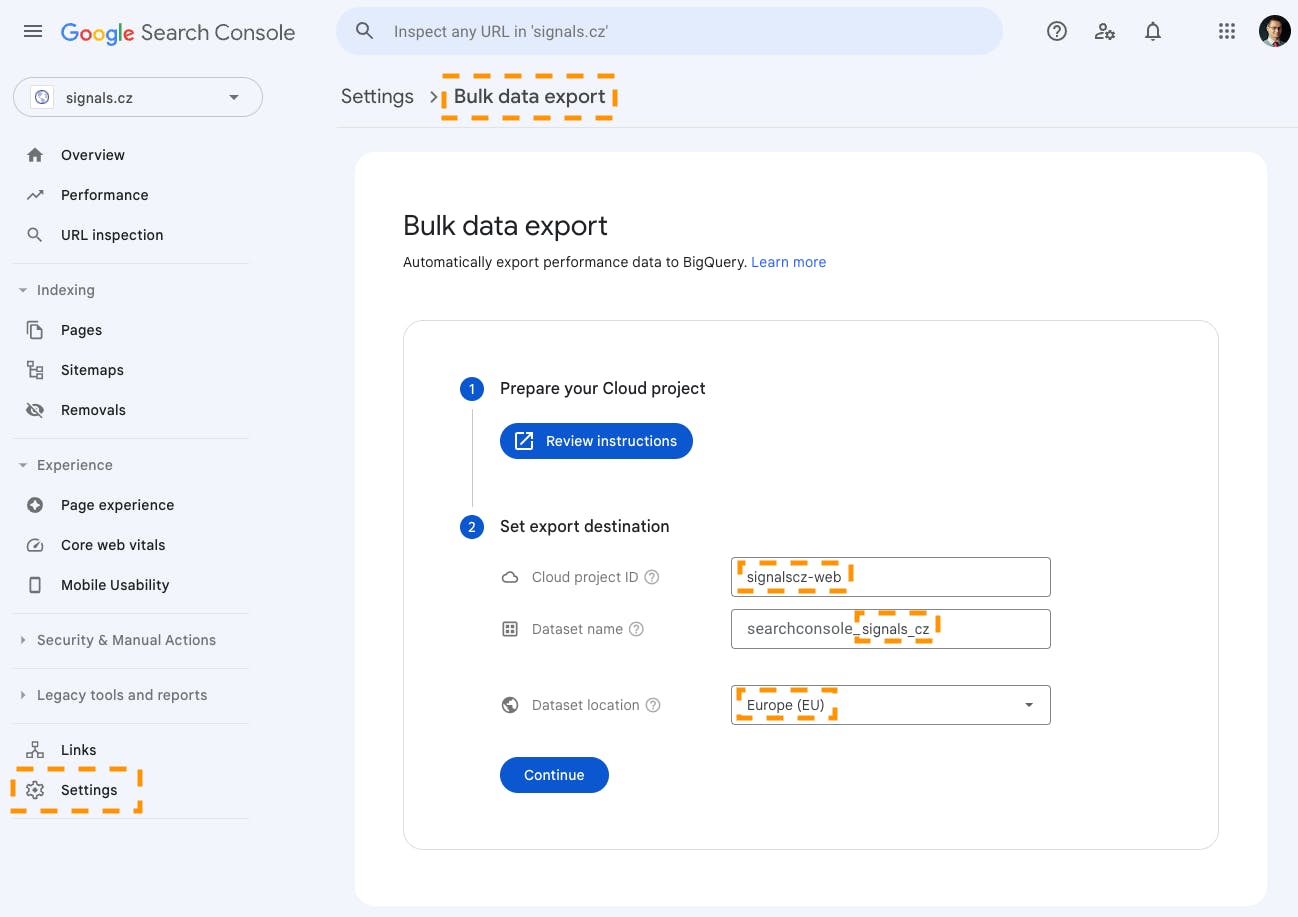Expand Security & Manual Actions section

click(x=23, y=640)
